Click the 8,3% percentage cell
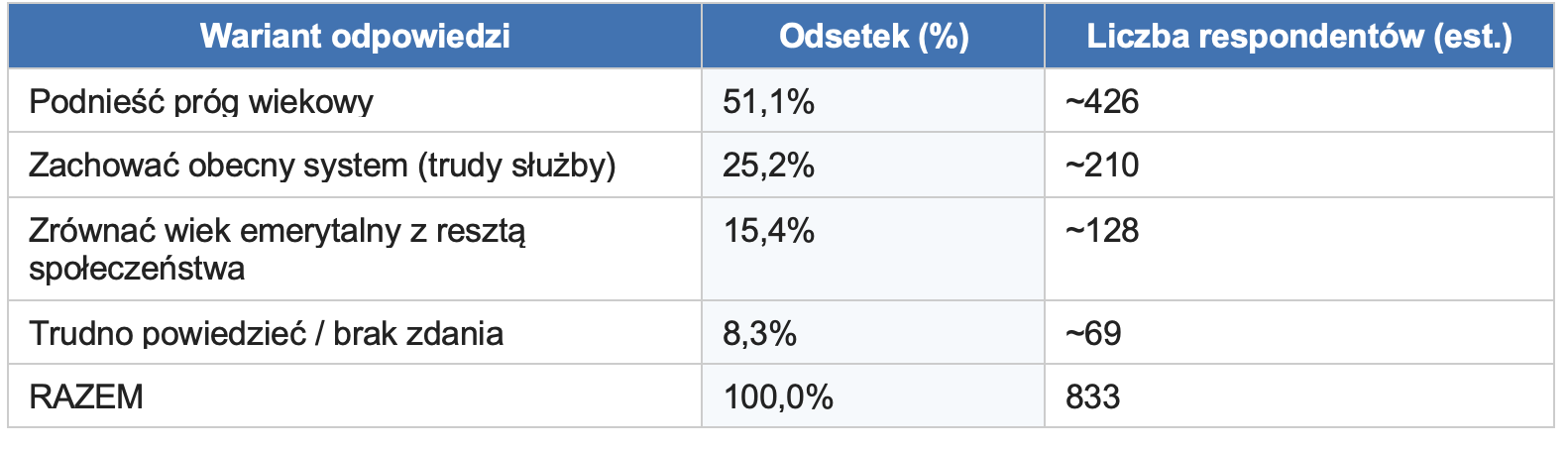 coord(759,333)
